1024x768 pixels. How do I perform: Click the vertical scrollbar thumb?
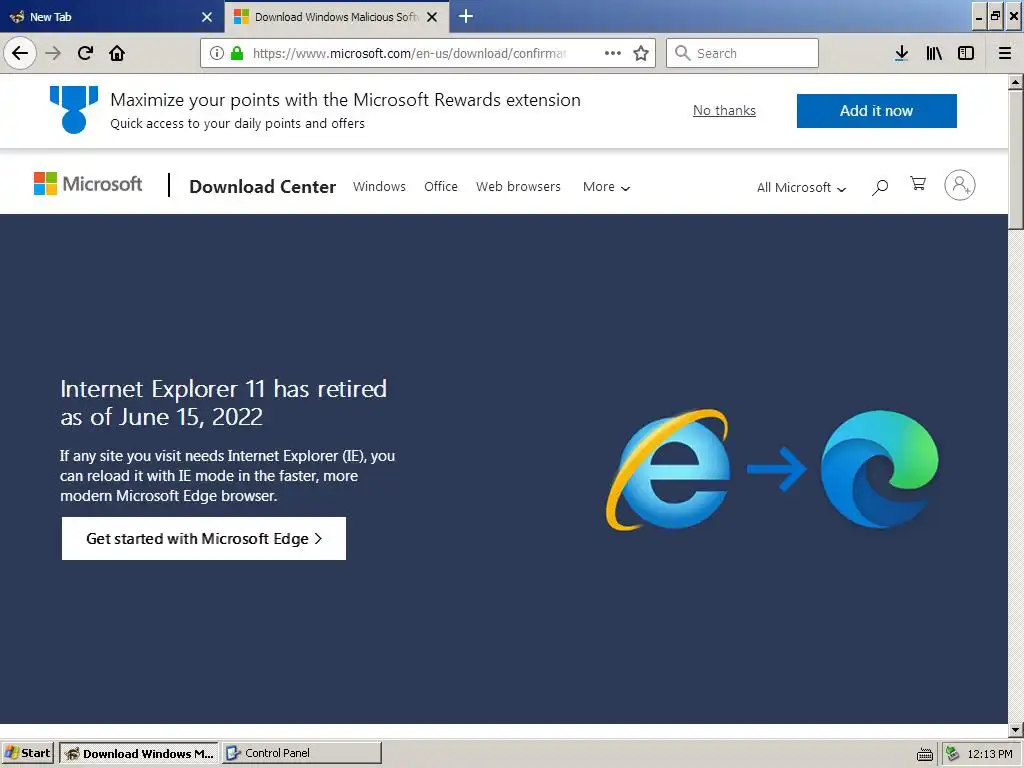click(1016, 159)
